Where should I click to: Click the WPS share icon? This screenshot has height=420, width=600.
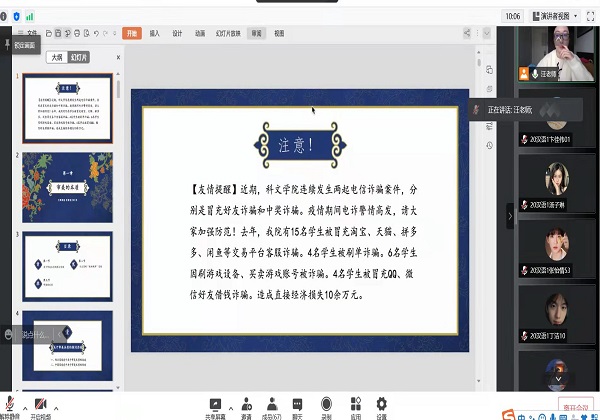467,33
